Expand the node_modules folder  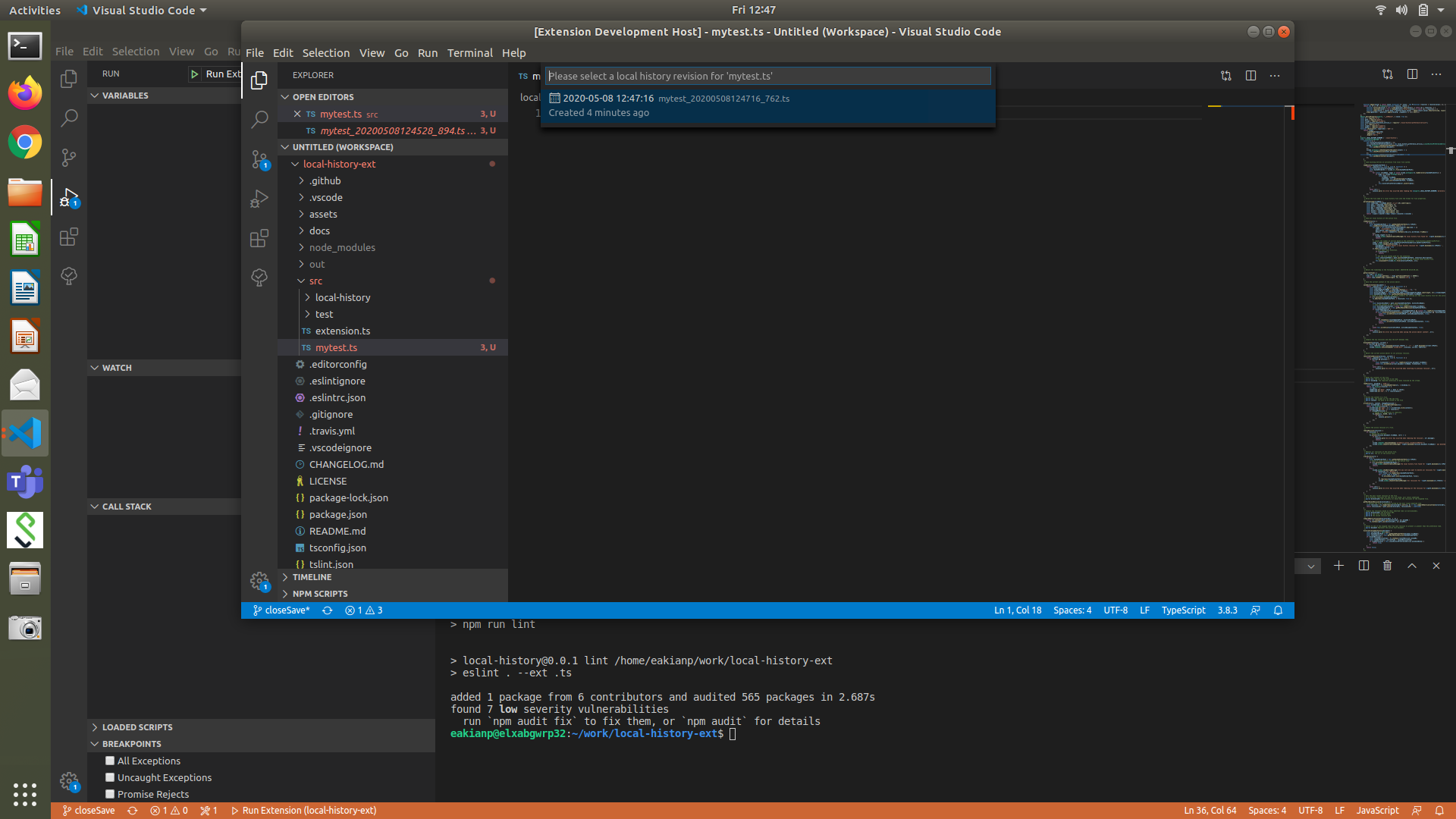pyautogui.click(x=342, y=247)
